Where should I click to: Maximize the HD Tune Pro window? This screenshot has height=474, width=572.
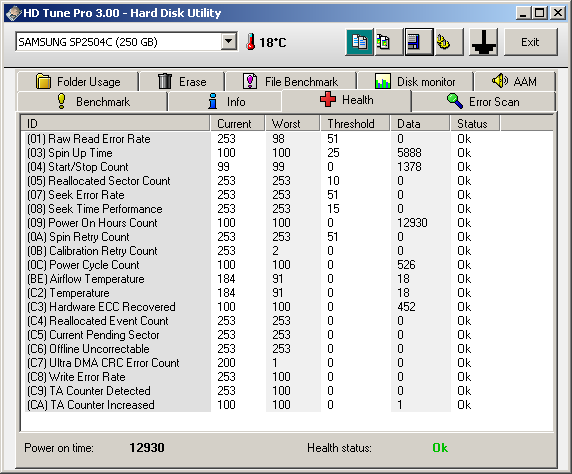[x=540, y=13]
